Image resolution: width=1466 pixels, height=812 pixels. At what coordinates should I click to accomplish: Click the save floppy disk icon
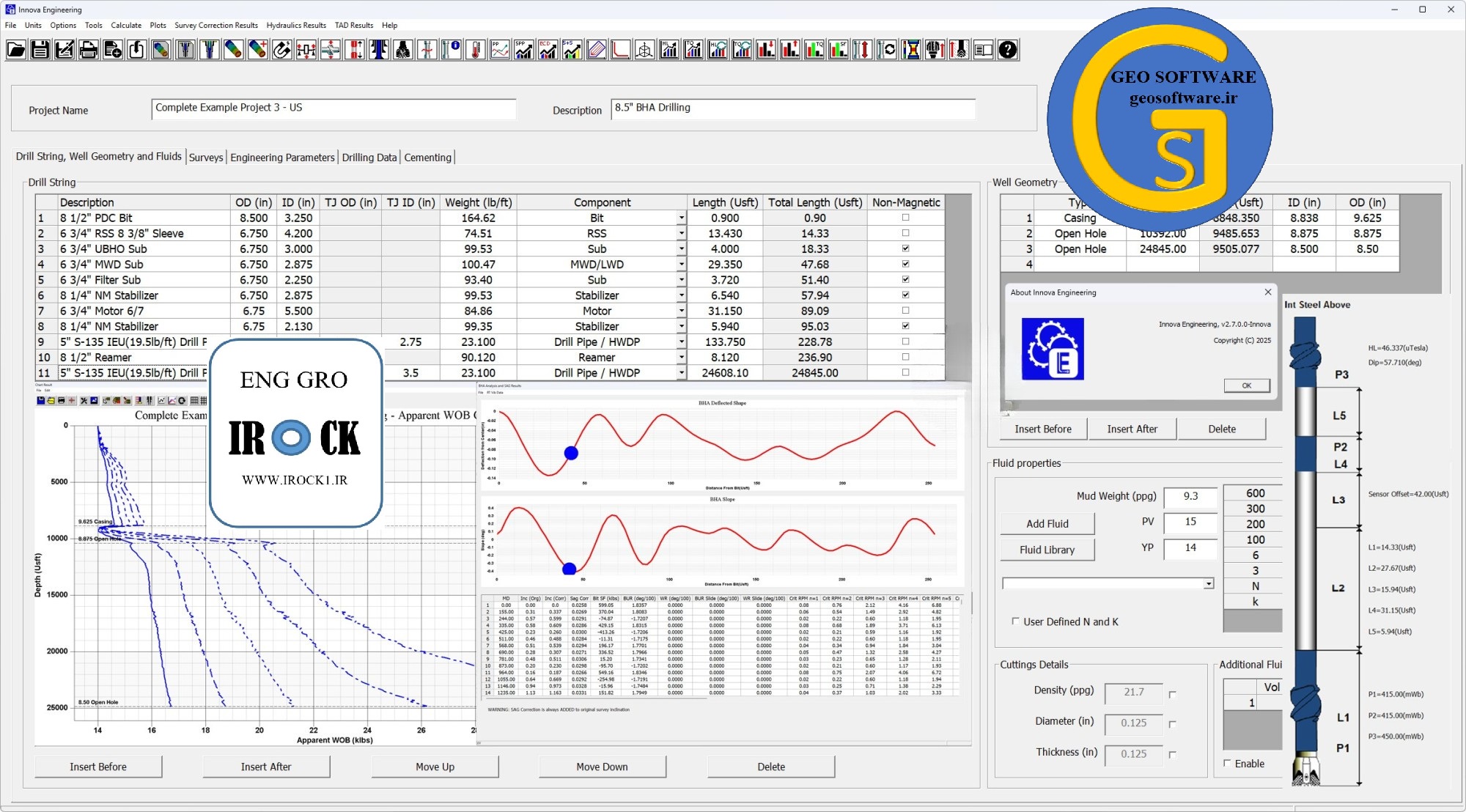click(40, 50)
